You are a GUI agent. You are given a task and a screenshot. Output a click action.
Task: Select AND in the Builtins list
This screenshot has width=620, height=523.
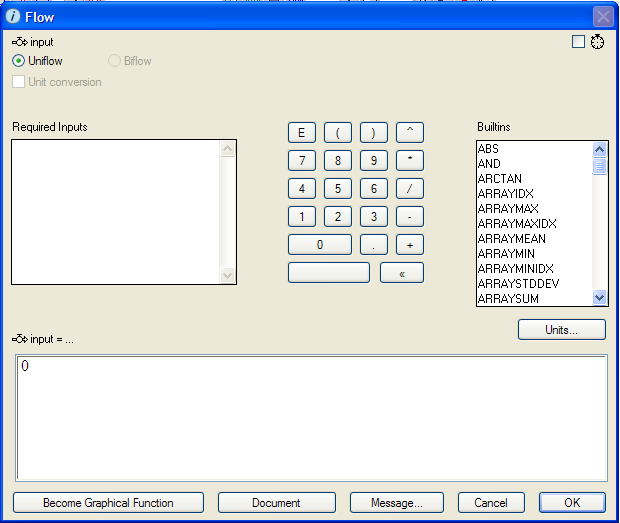tap(489, 164)
